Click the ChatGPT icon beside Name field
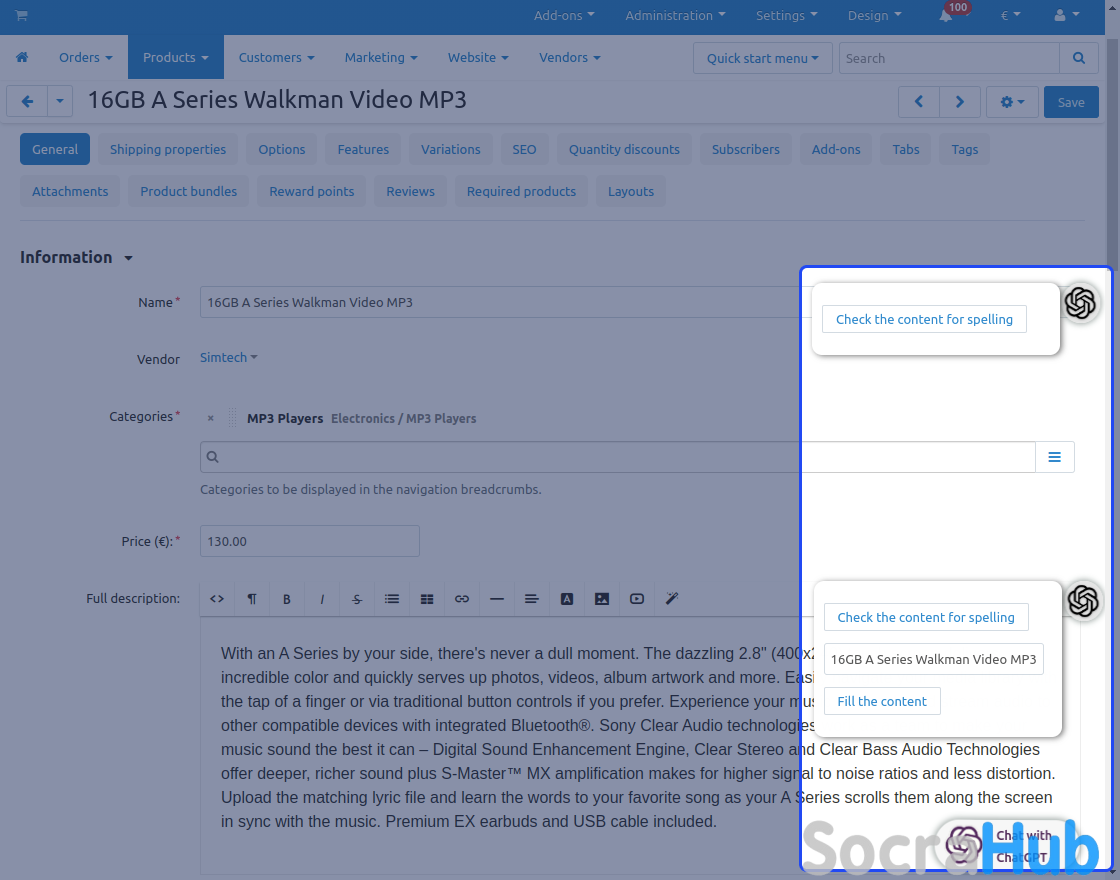 point(1080,303)
